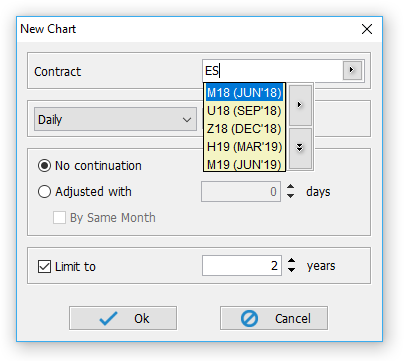This screenshot has height=361, width=407.
Task: Click the right-arrow button next to contract list
Action: 300,105
